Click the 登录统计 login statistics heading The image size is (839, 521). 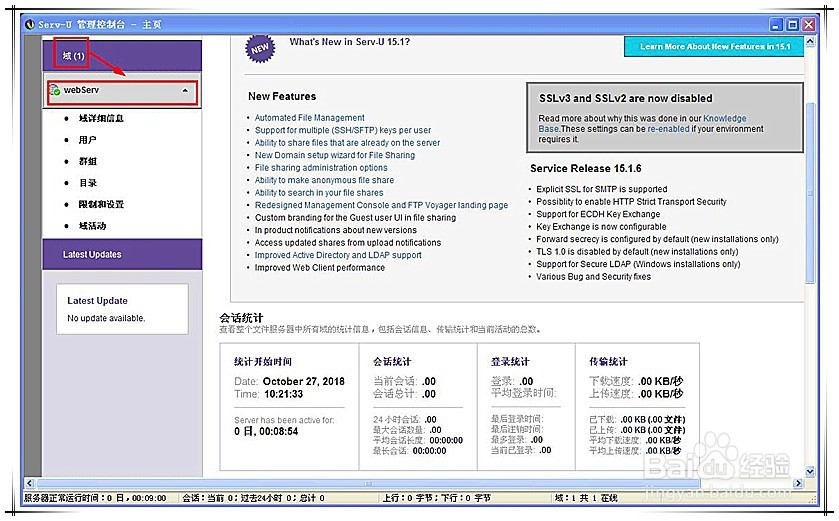point(510,362)
